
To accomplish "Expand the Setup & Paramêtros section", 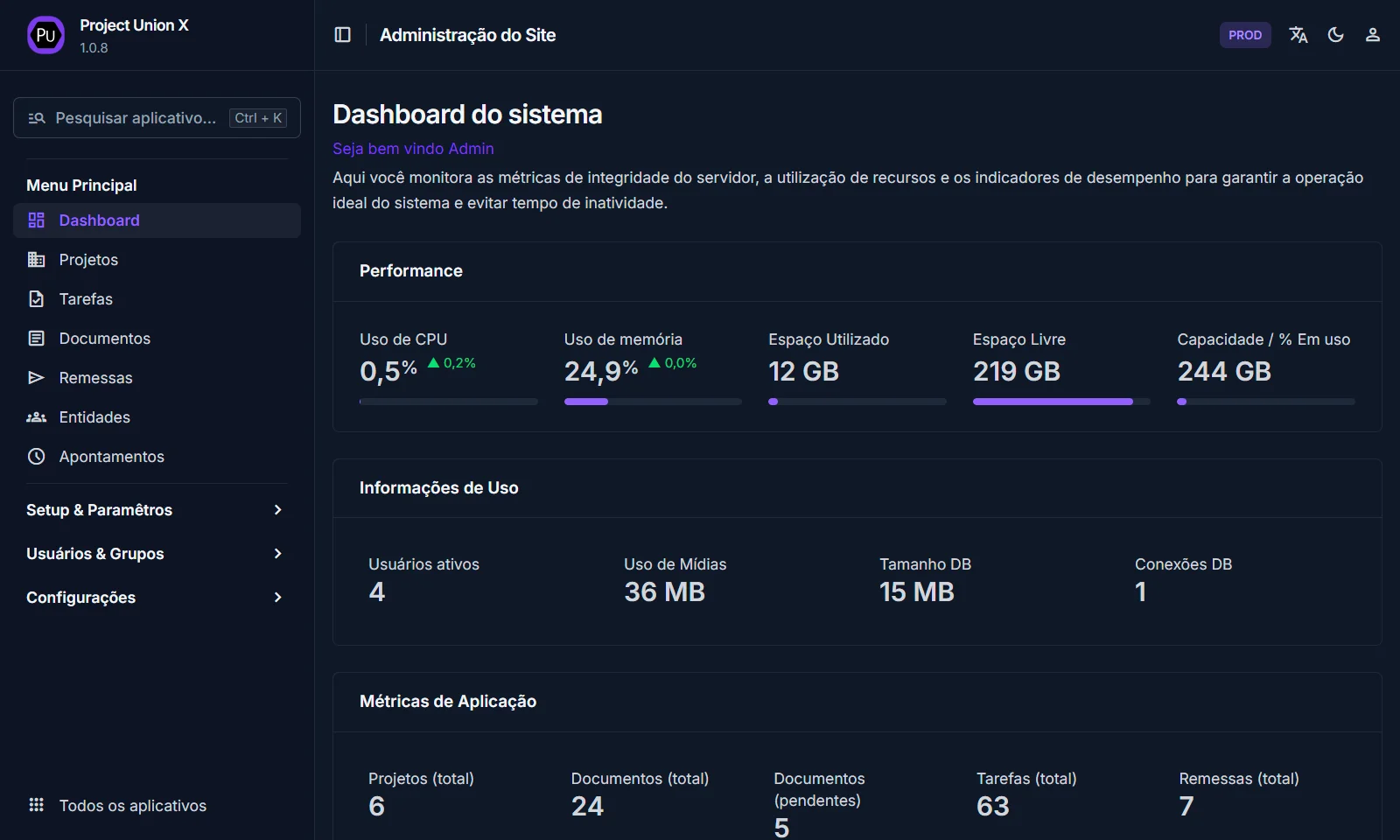I will coord(277,510).
